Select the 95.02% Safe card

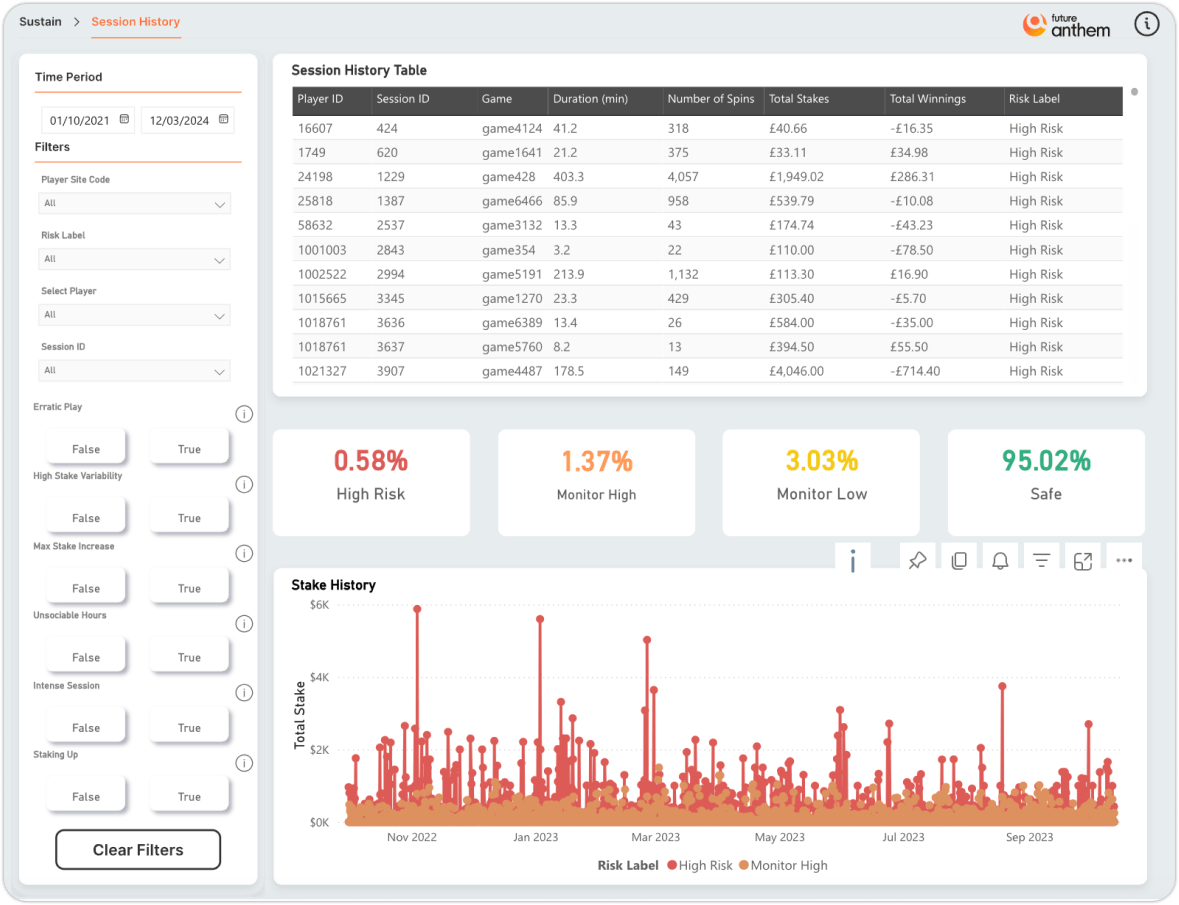coord(1046,482)
